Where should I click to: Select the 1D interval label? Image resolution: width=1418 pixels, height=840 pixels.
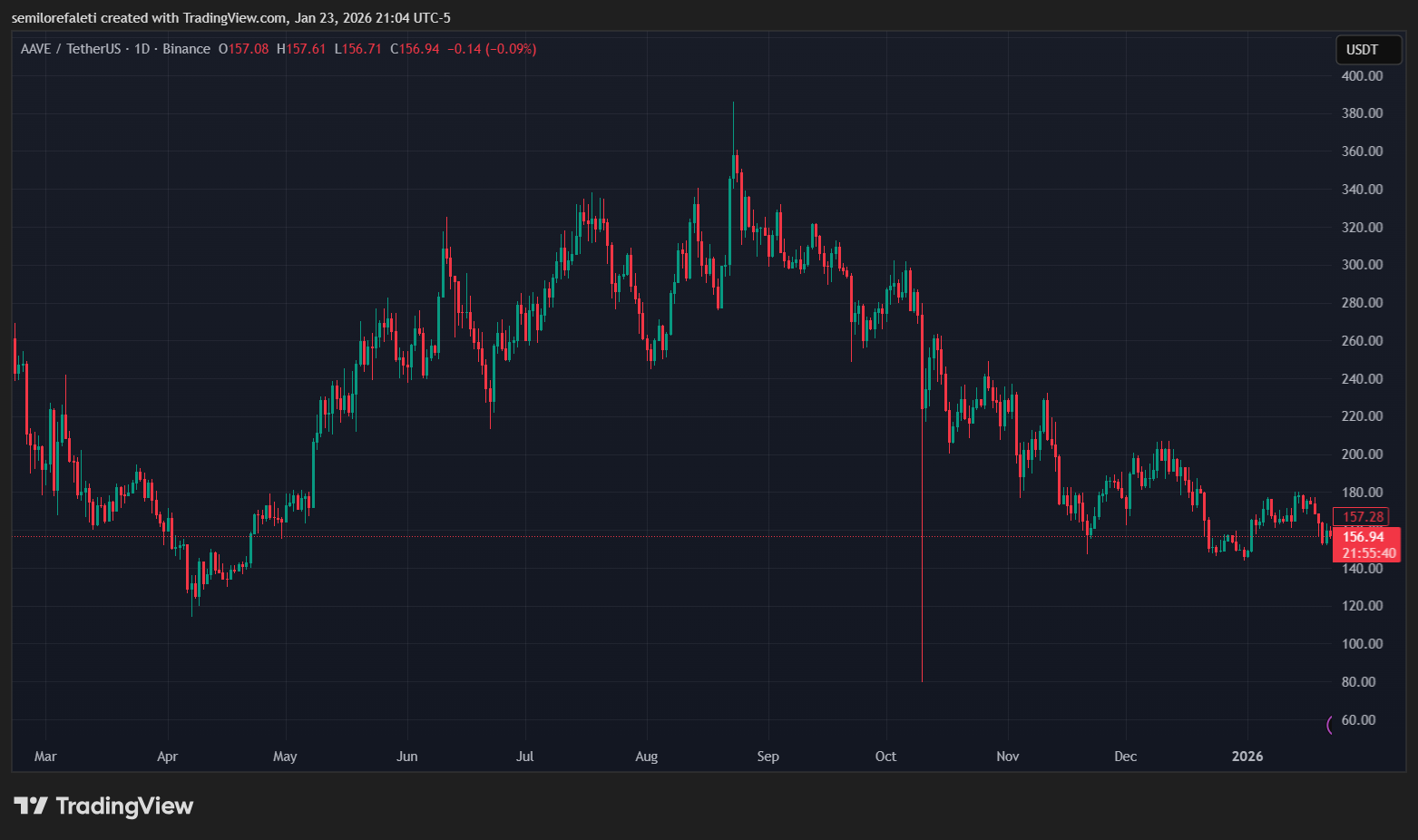(x=142, y=49)
